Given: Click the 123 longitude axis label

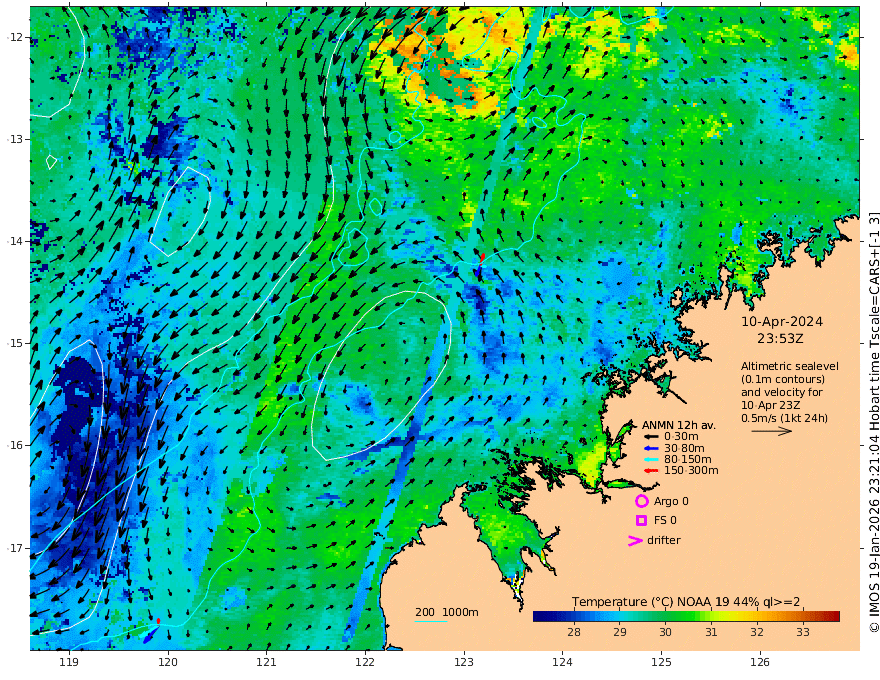Looking at the screenshot, I should 464,663.
